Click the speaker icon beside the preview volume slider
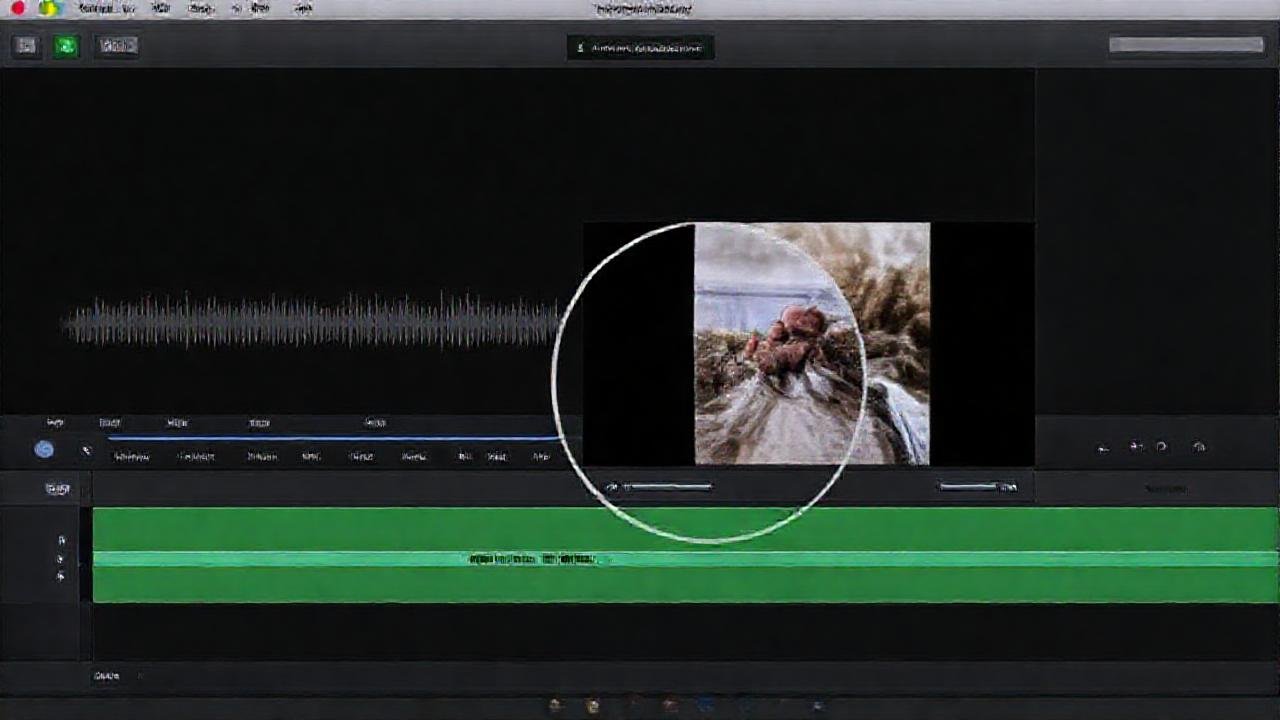This screenshot has height=720, width=1280. (x=611, y=487)
